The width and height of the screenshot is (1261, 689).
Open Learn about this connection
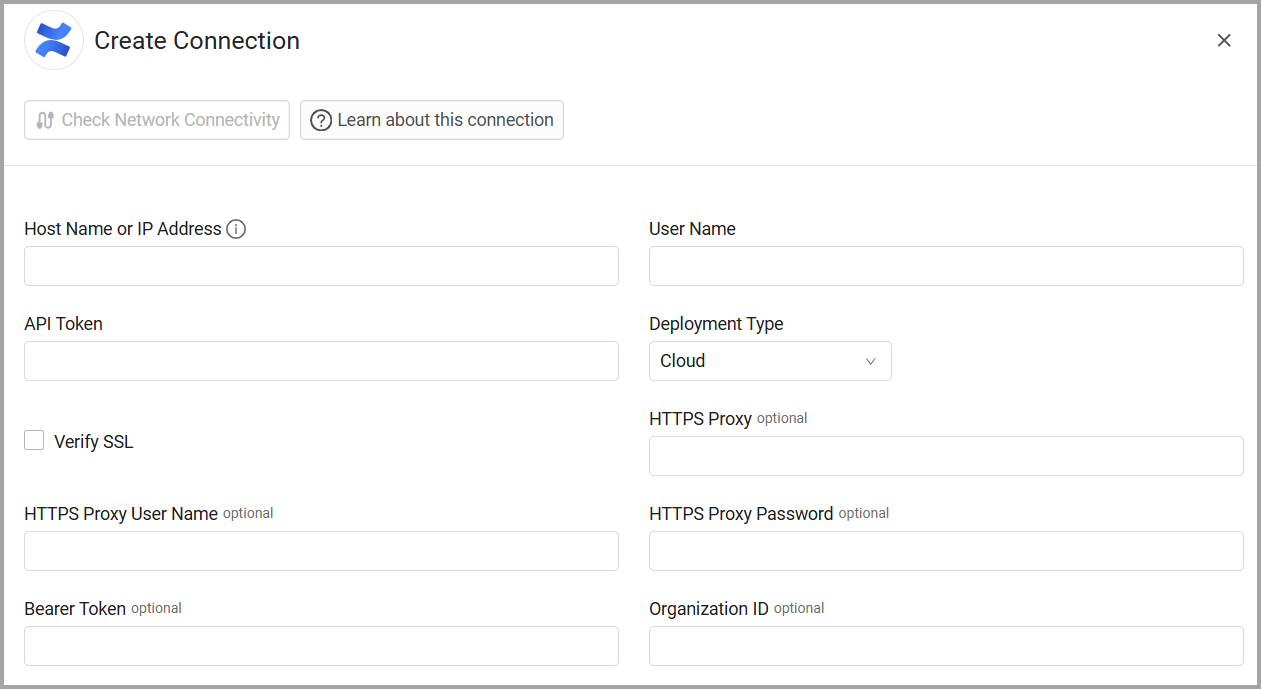pos(432,120)
